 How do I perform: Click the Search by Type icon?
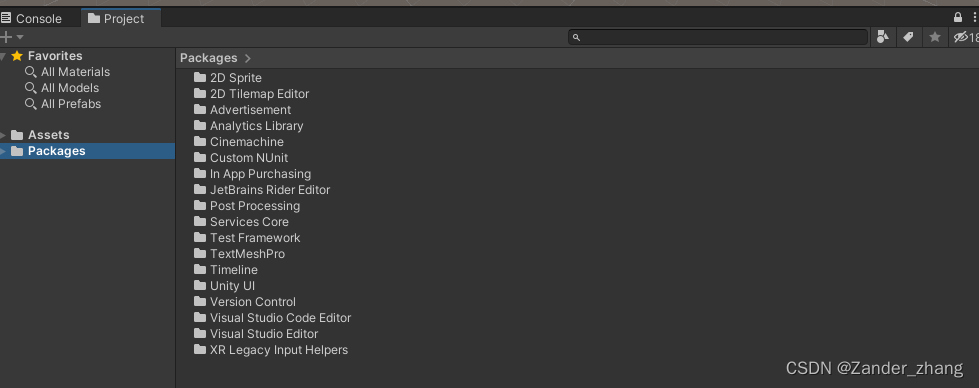[x=882, y=37]
